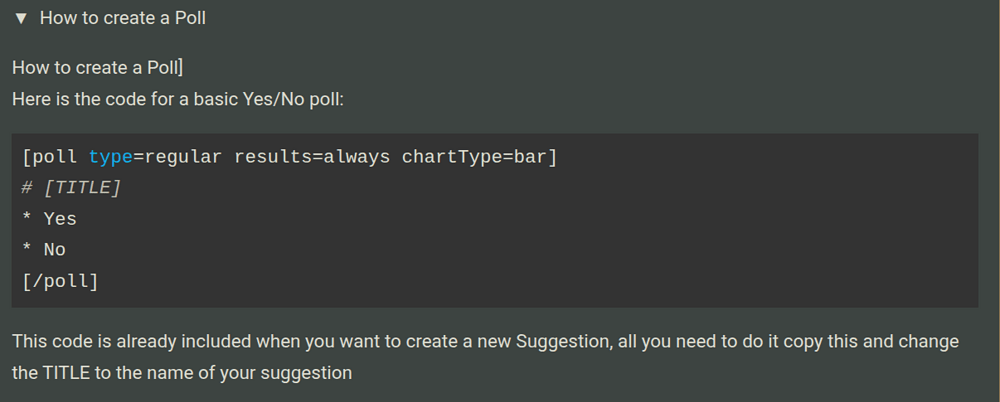Click the word 'TITLE' in the last sentence
This screenshot has width=1000, height=402.
coord(66,373)
